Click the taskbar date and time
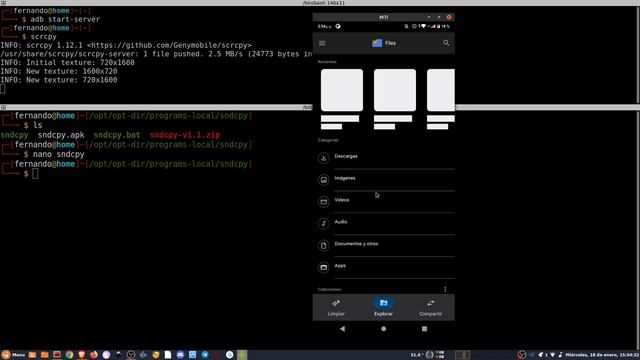 pyautogui.click(x=602, y=355)
